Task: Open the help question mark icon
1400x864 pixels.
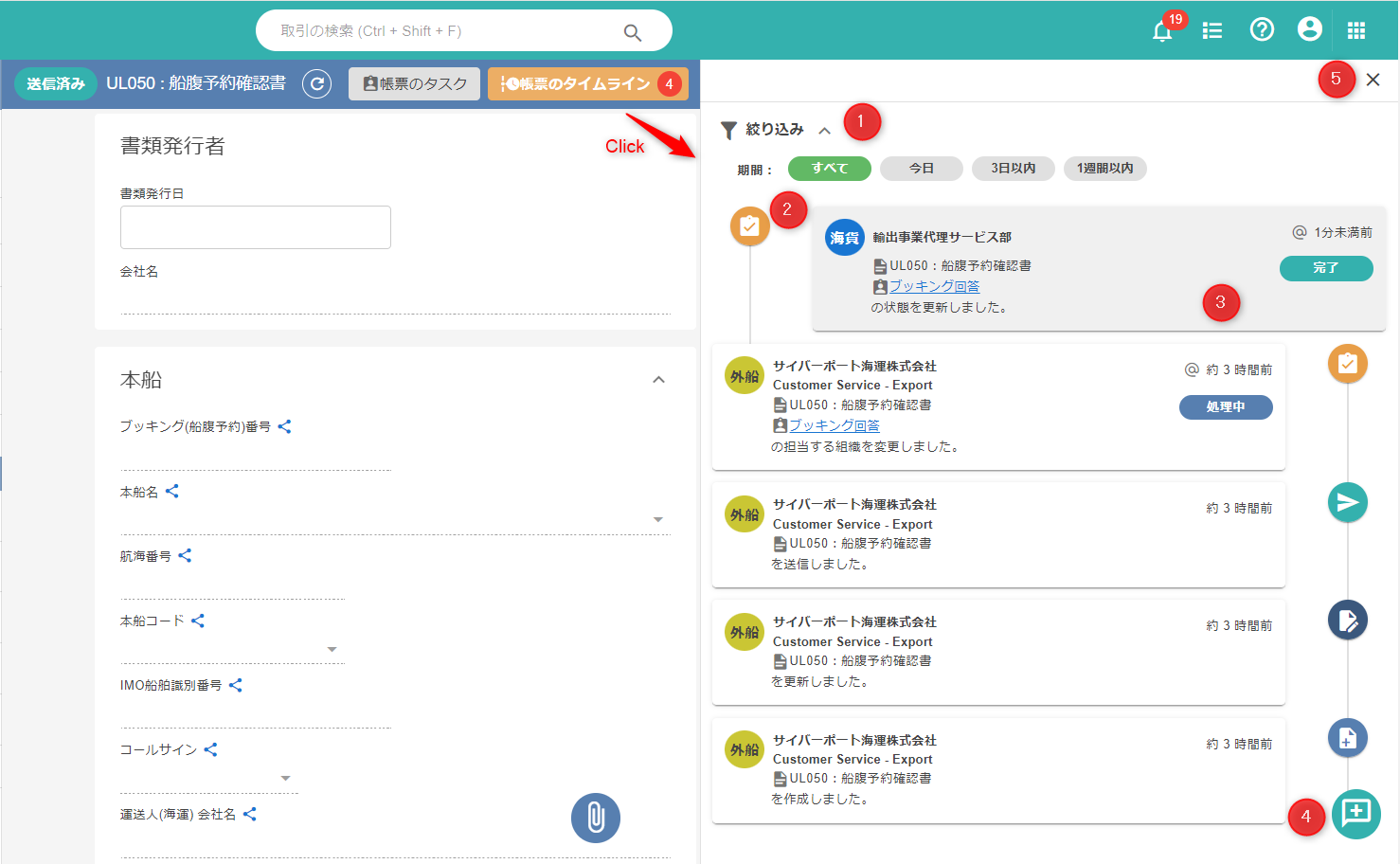Action: pyautogui.click(x=1262, y=30)
